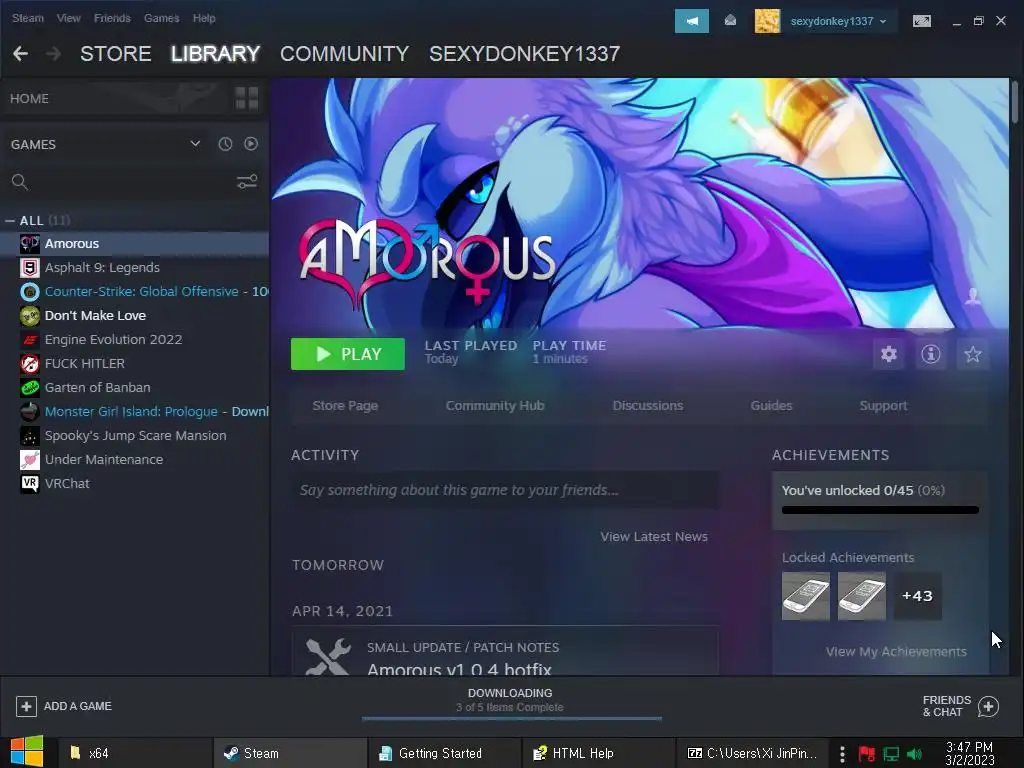Go back with the left arrow

pyautogui.click(x=20, y=54)
